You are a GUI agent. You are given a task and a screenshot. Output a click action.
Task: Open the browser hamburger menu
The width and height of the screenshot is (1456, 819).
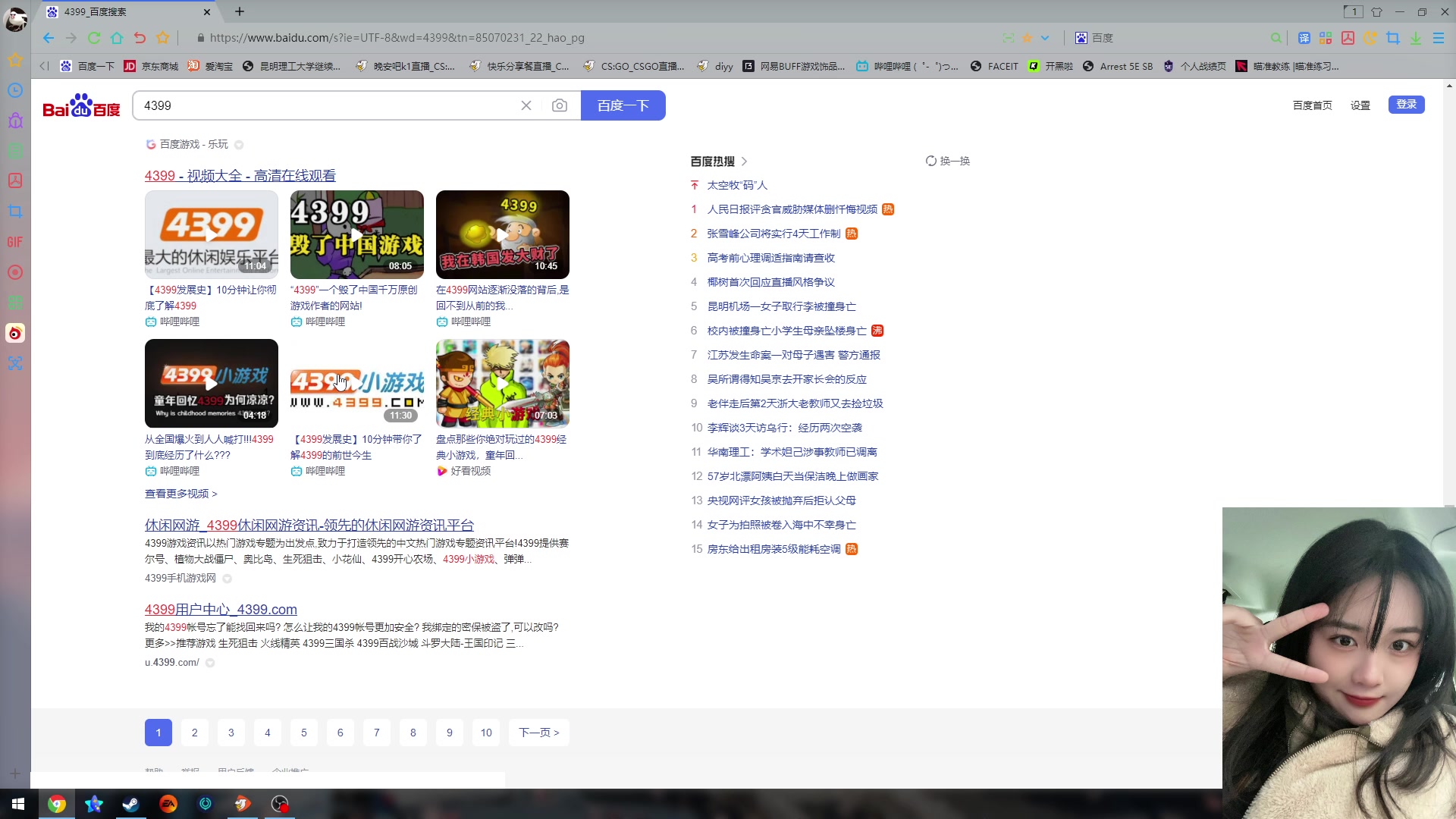pos(1439,38)
